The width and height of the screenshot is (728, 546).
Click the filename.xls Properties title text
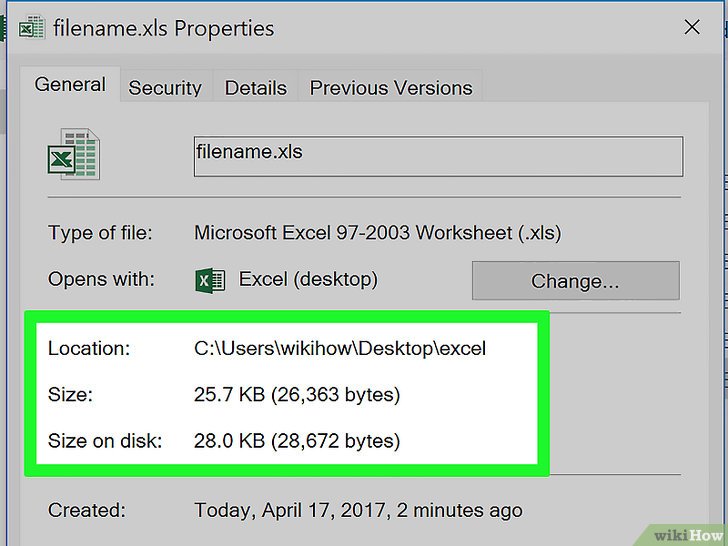[x=163, y=28]
